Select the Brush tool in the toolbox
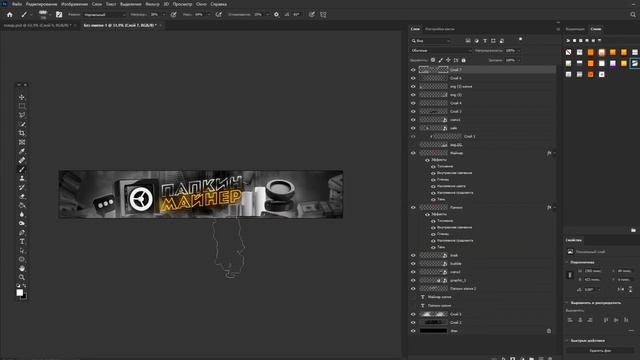 (22, 169)
